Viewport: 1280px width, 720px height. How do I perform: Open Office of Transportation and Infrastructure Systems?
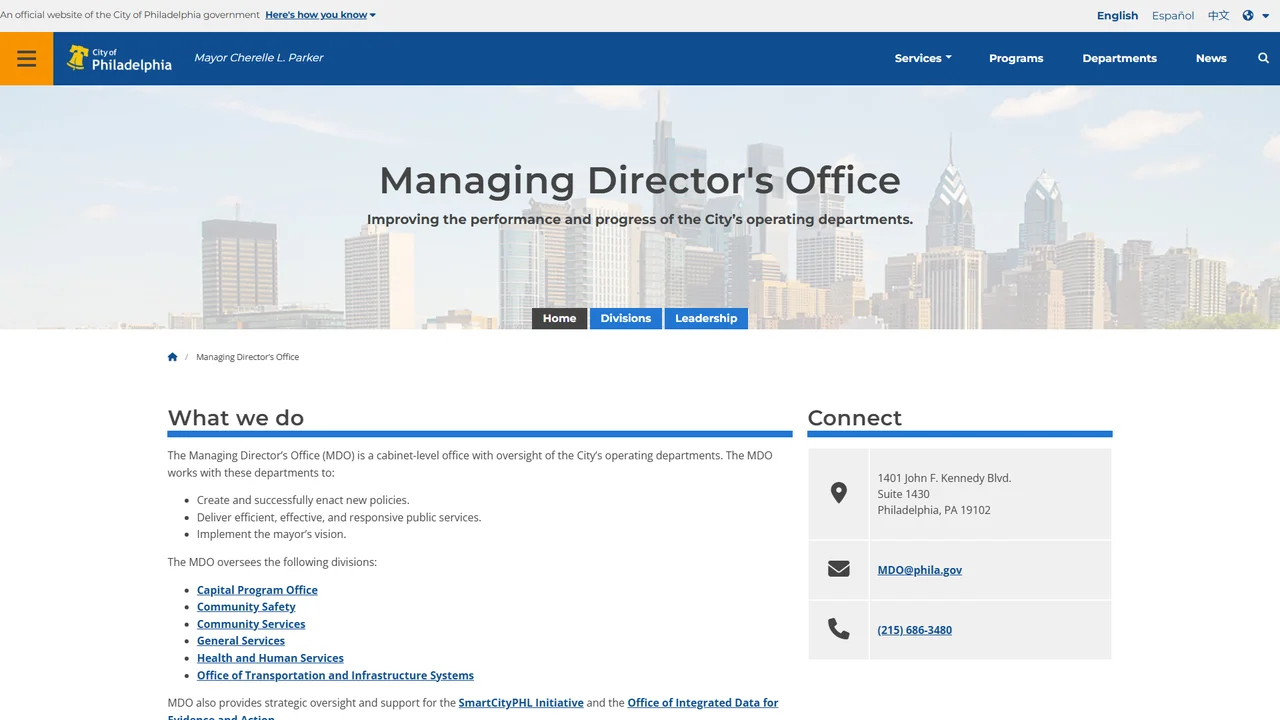[x=335, y=675]
